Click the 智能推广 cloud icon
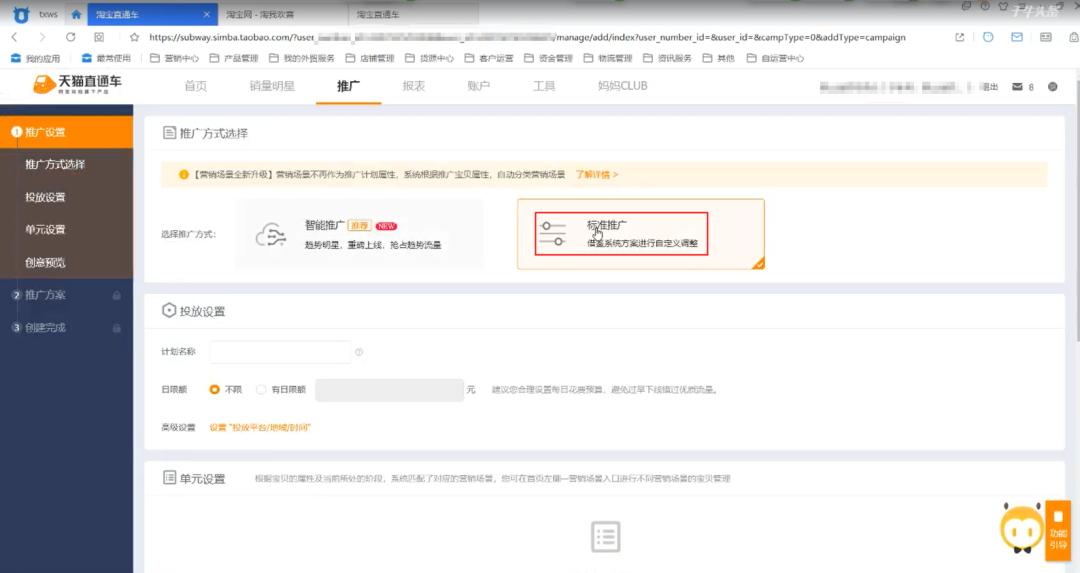 [x=271, y=235]
